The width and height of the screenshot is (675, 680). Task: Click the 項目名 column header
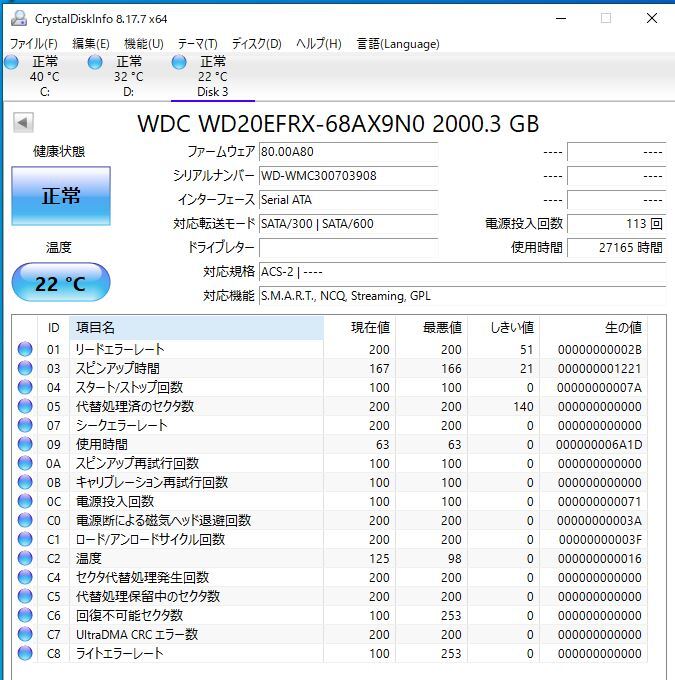[197, 327]
